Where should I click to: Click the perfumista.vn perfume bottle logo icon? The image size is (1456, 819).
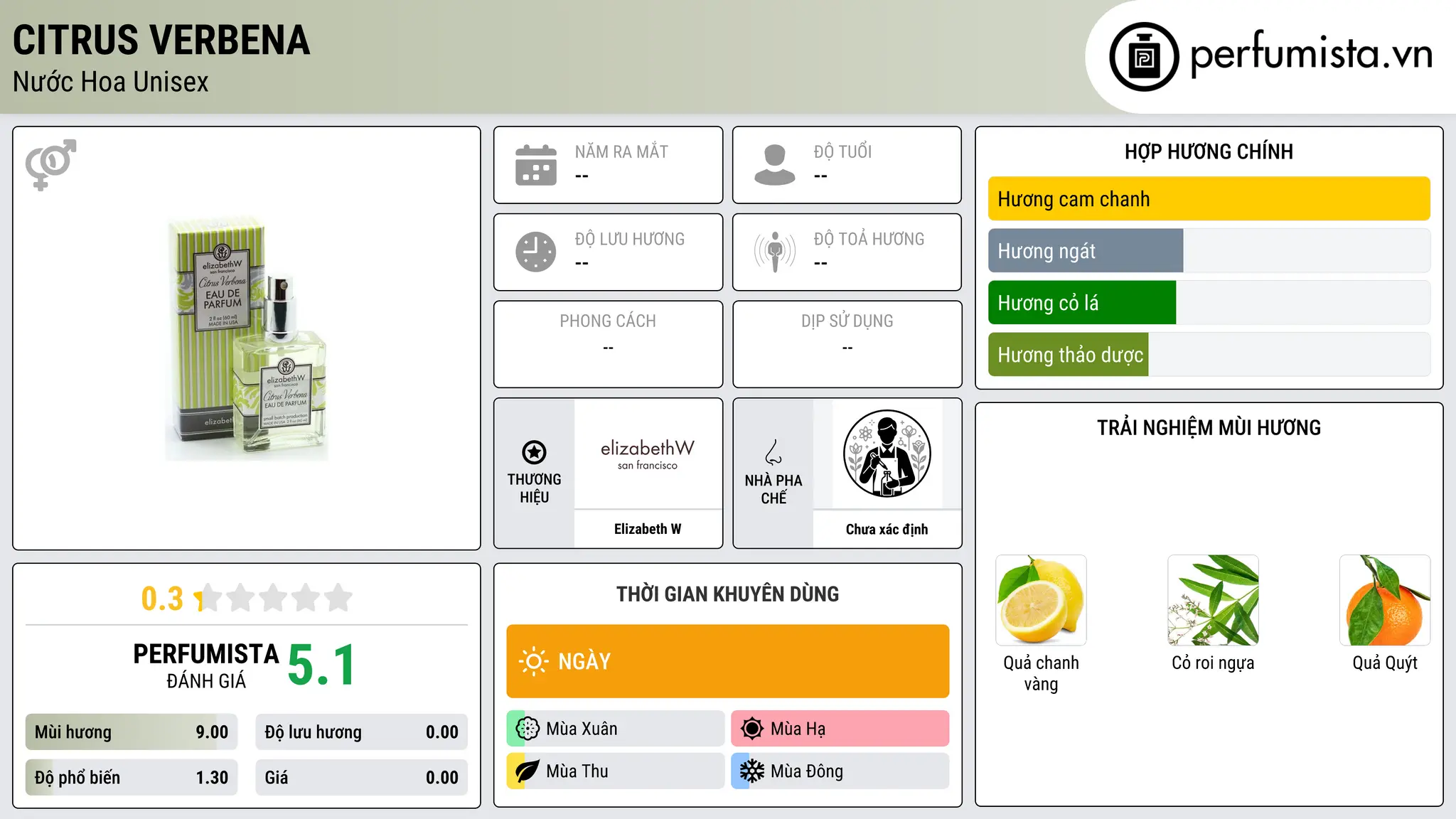[1144, 57]
